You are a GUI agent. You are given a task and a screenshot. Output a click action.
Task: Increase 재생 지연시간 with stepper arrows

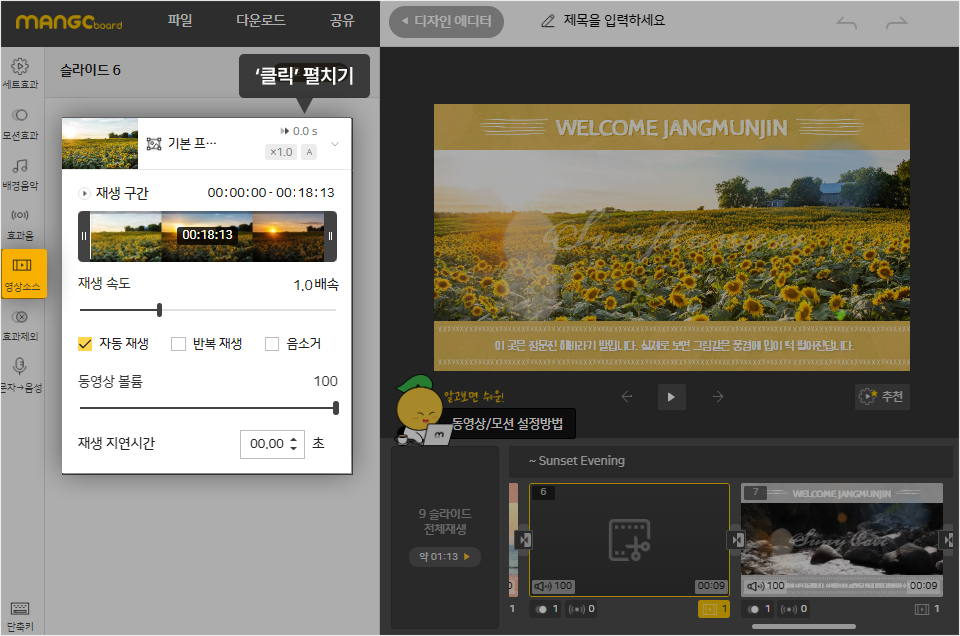point(294,439)
